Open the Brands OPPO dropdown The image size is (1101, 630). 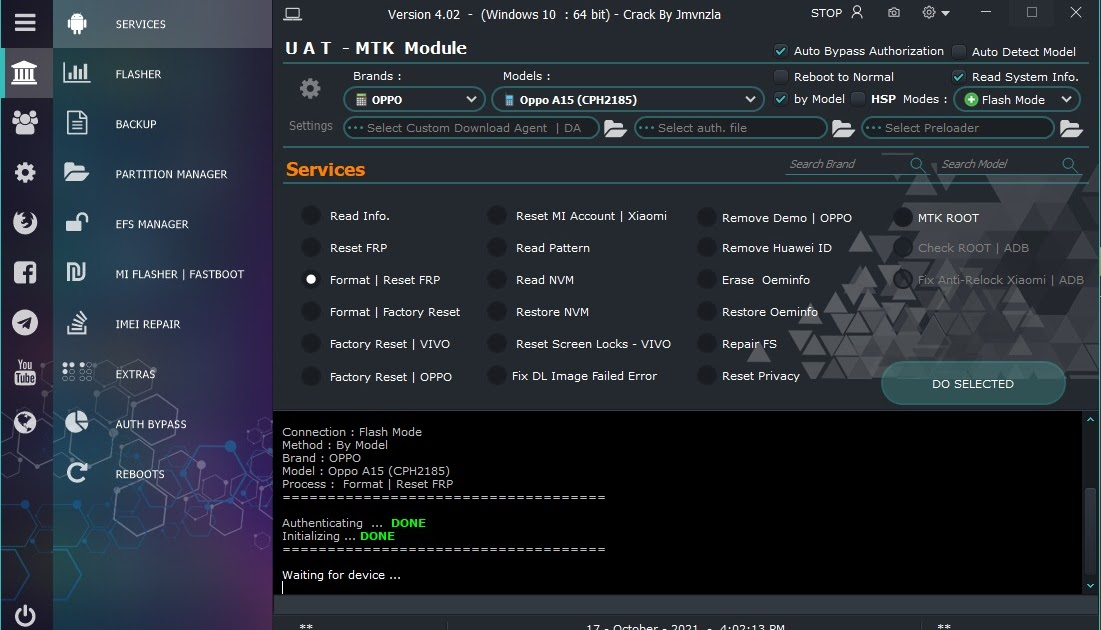[x=414, y=100]
